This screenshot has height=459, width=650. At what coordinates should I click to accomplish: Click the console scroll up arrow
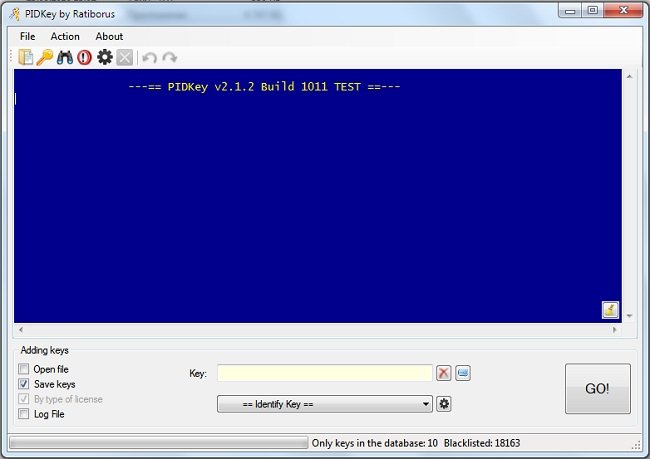pos(629,76)
